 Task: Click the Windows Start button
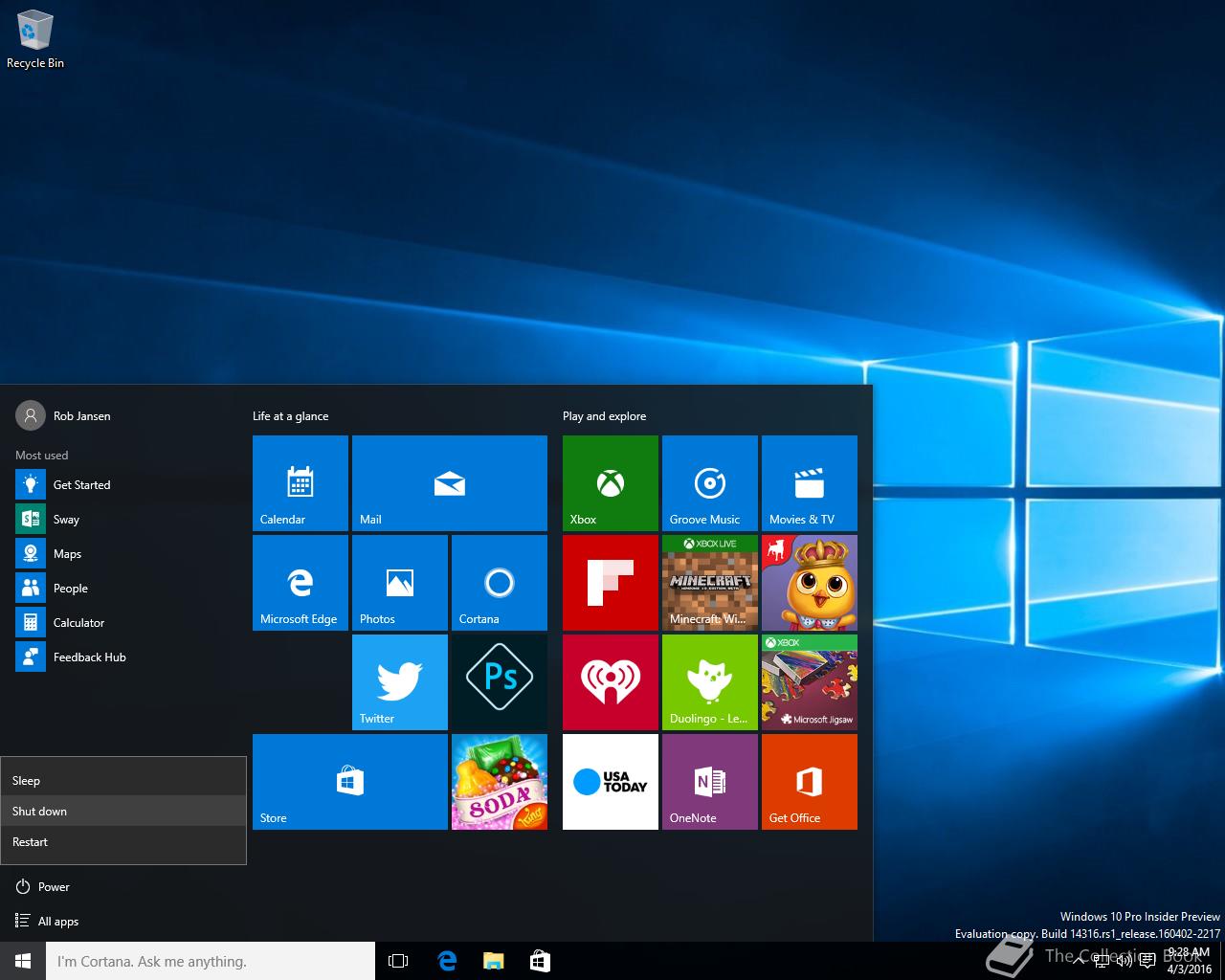[23, 961]
